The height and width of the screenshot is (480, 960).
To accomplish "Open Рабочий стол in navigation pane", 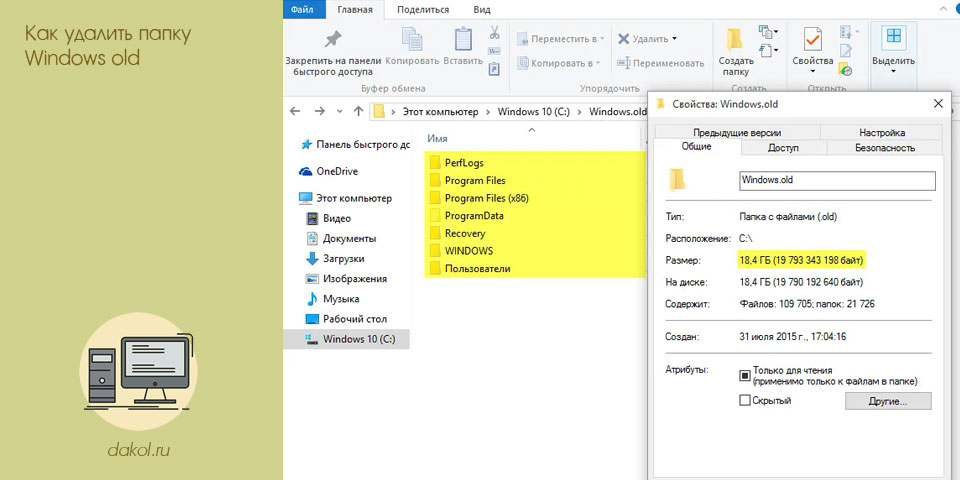I will coord(347,319).
